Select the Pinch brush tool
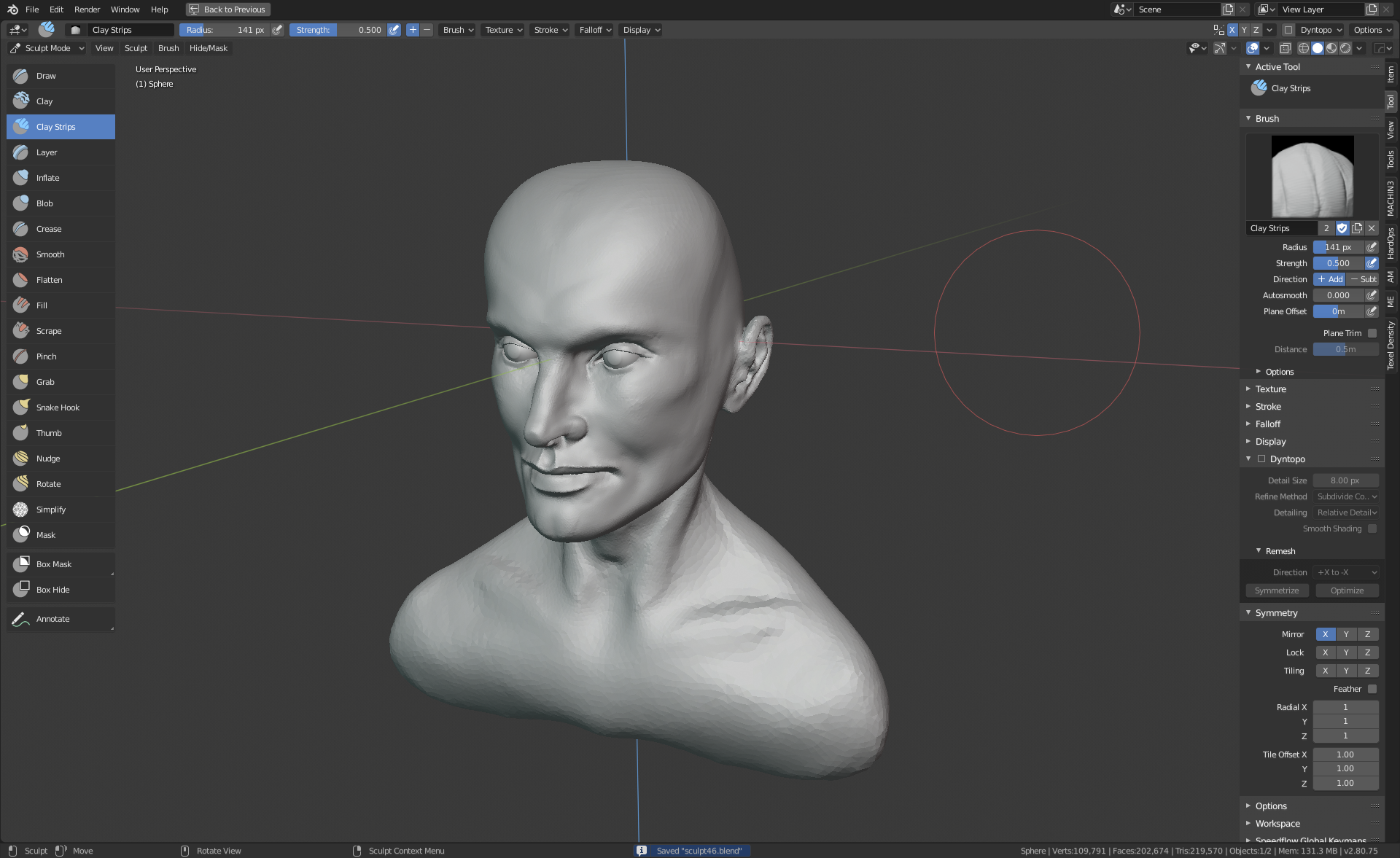This screenshot has width=1400, height=858. (46, 356)
